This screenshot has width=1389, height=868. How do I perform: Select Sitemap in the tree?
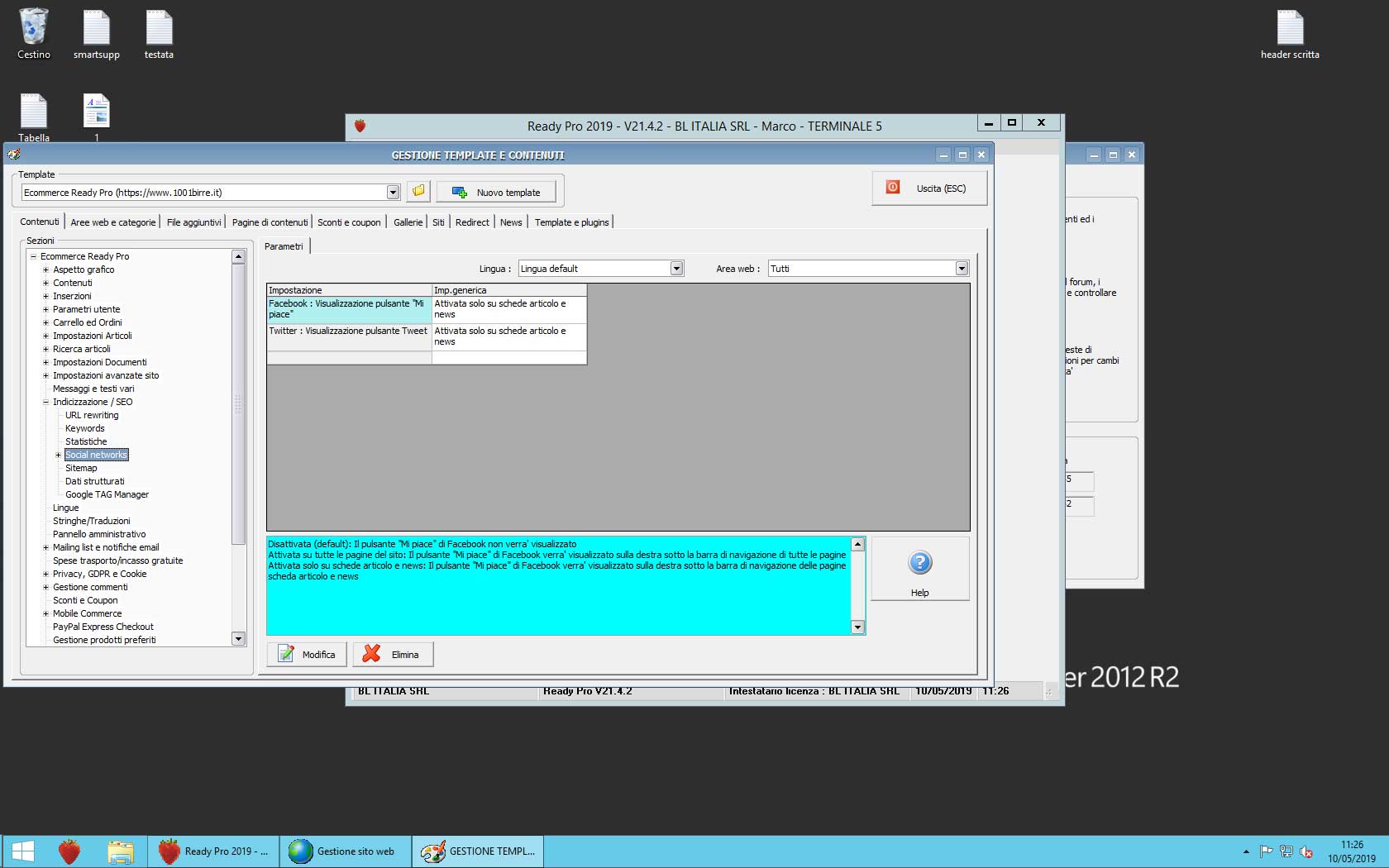pos(81,468)
